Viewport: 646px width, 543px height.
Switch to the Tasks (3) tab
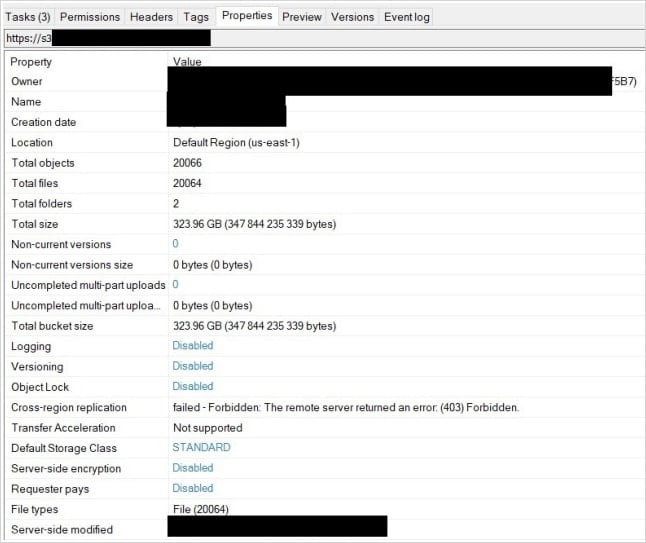[27, 17]
